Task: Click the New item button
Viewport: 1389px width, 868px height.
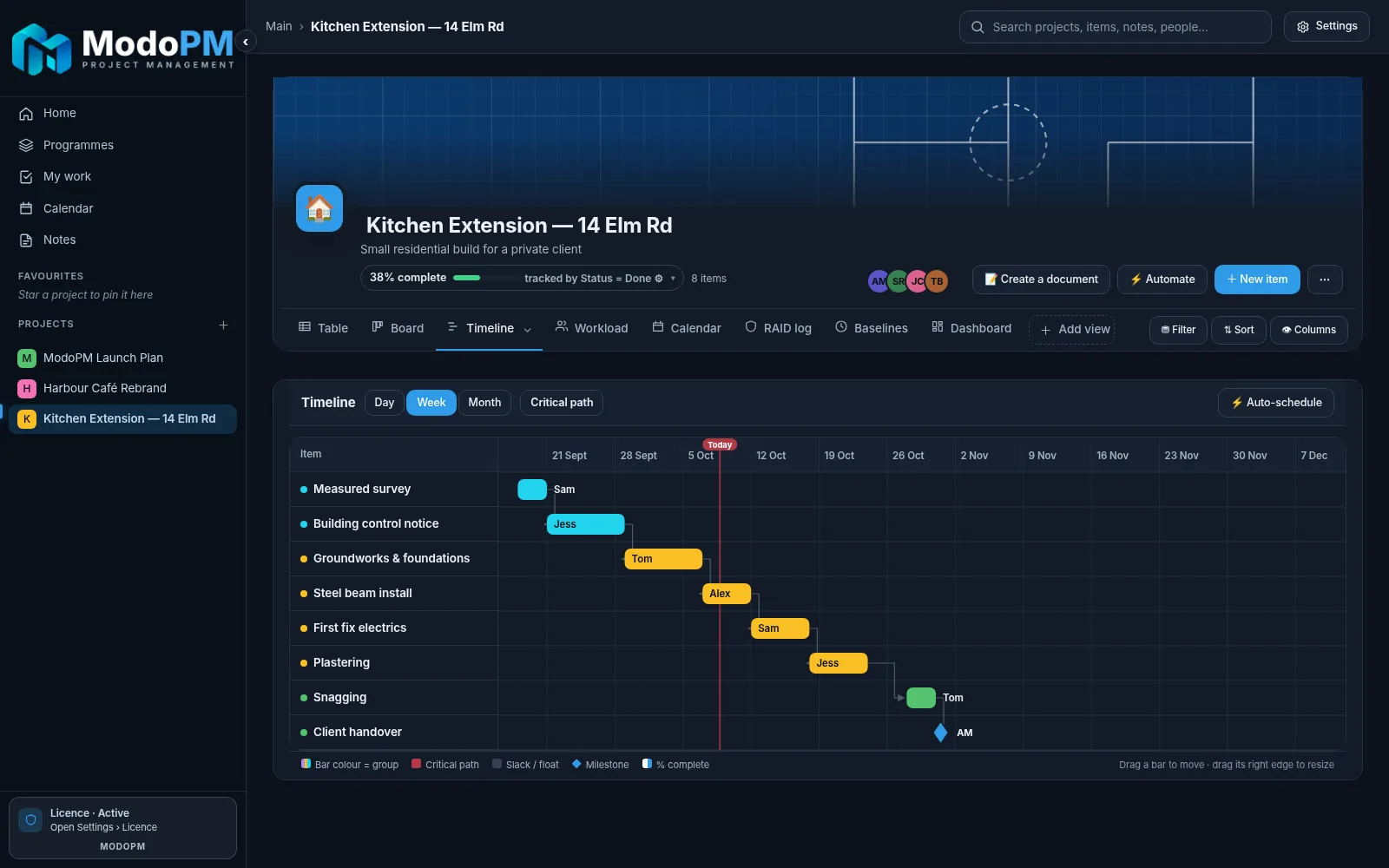Action: (x=1257, y=279)
